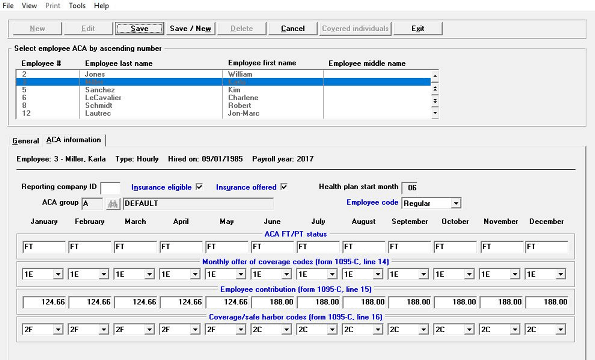The image size is (595, 360).
Task: Click September ACA FT/PT status field
Action: (409, 247)
